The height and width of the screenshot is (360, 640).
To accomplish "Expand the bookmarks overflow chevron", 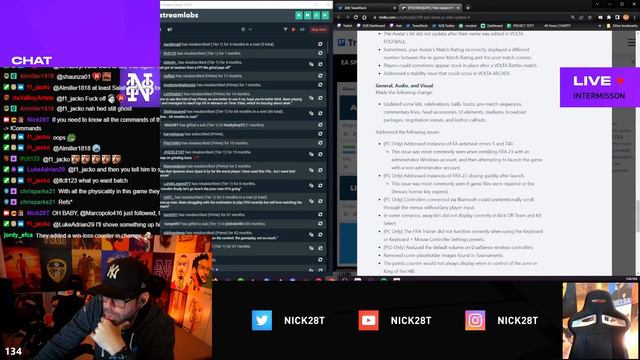I will coord(600,26).
